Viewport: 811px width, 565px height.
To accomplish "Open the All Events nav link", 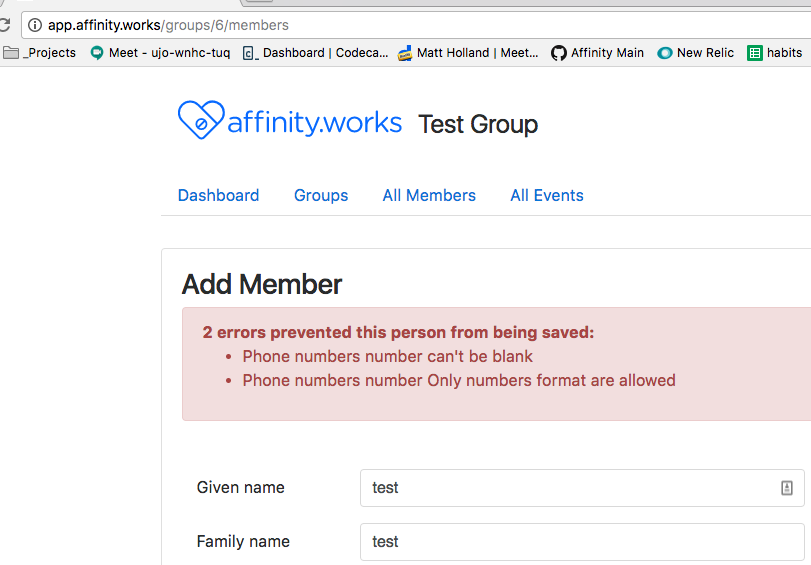I will tap(547, 196).
